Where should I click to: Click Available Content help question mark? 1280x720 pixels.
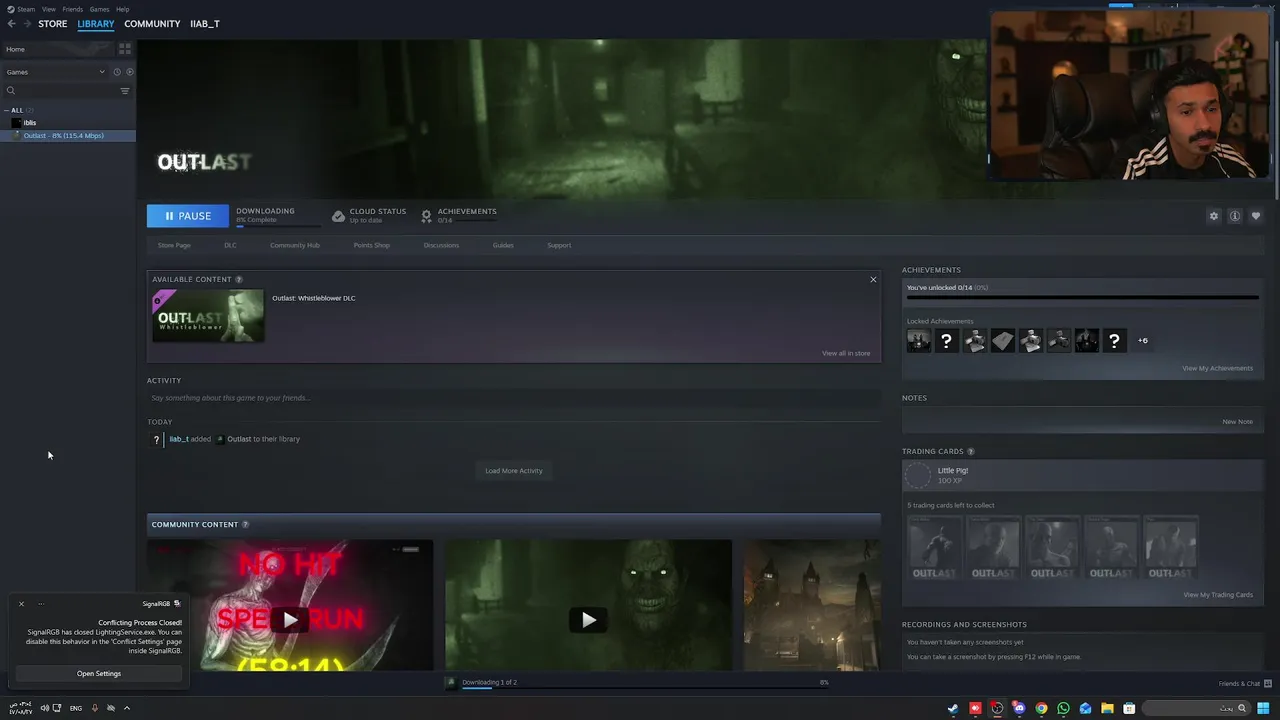click(x=239, y=279)
